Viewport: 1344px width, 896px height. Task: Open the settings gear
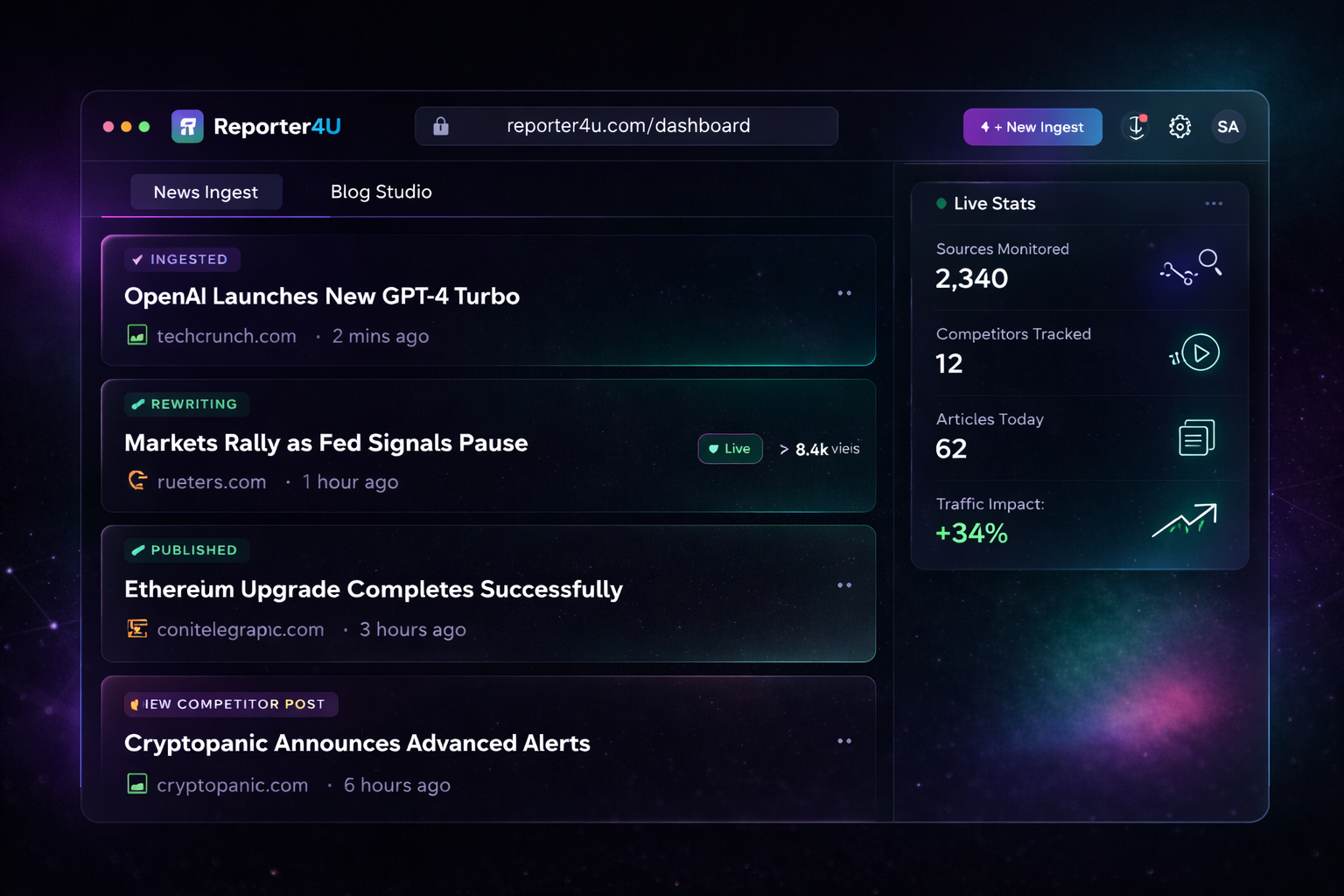coord(1180,126)
